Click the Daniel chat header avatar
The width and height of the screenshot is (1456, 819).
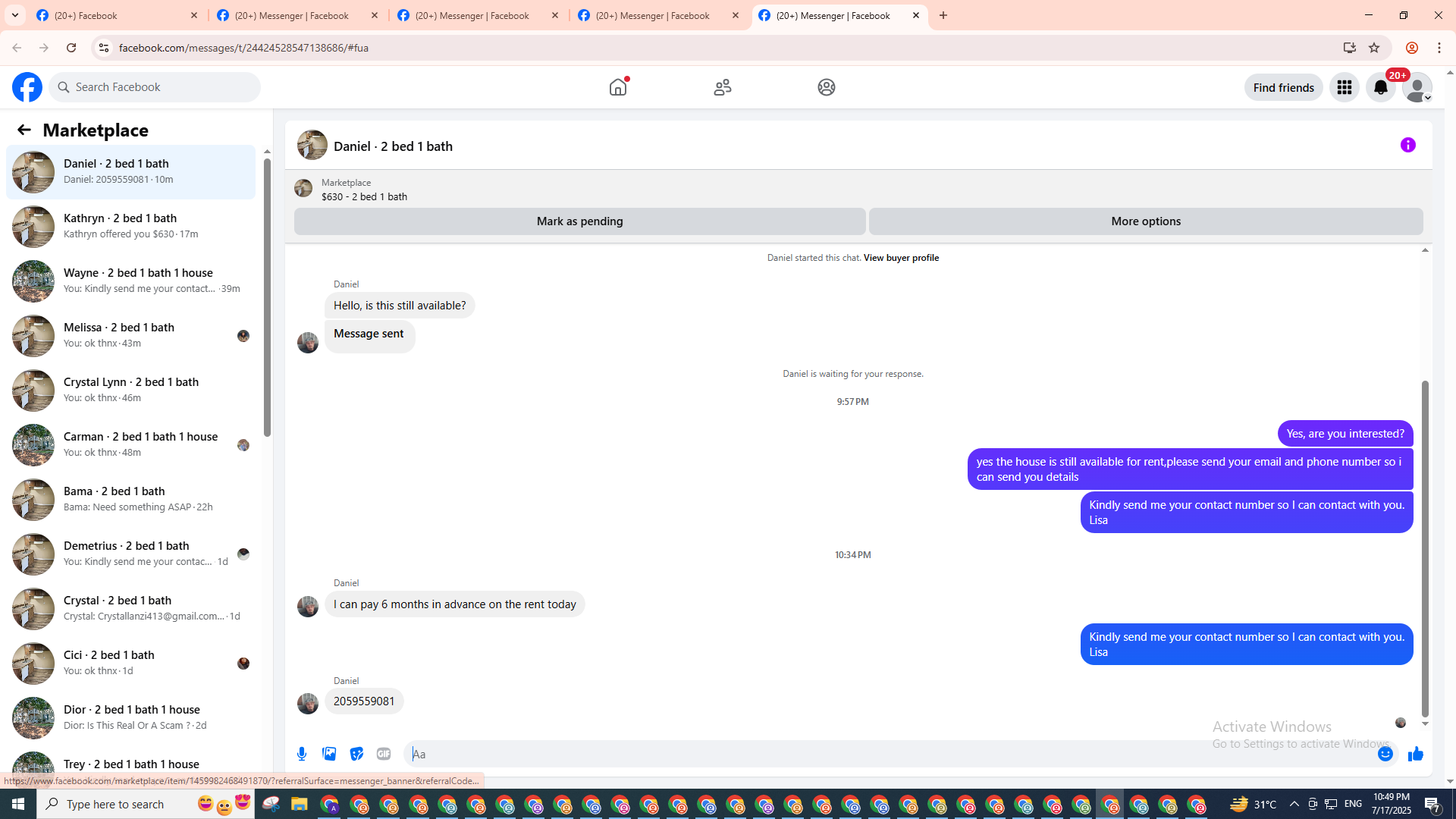pyautogui.click(x=312, y=145)
